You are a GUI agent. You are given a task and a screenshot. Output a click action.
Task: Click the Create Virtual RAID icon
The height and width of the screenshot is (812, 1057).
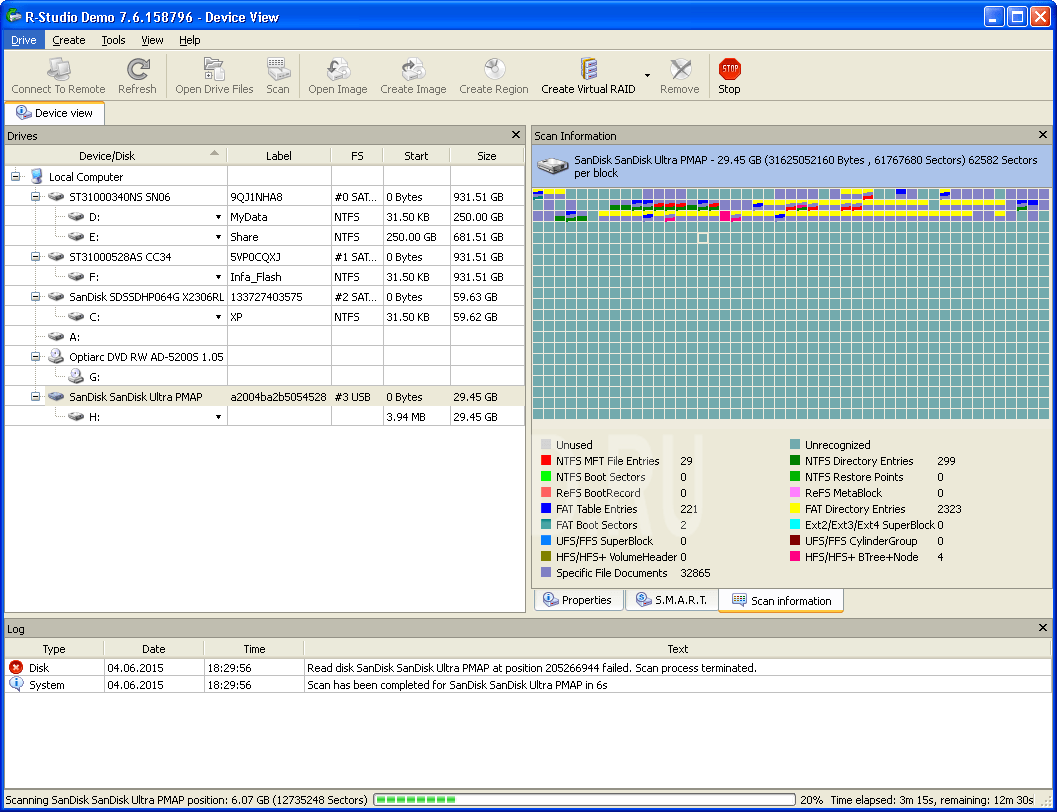(588, 69)
